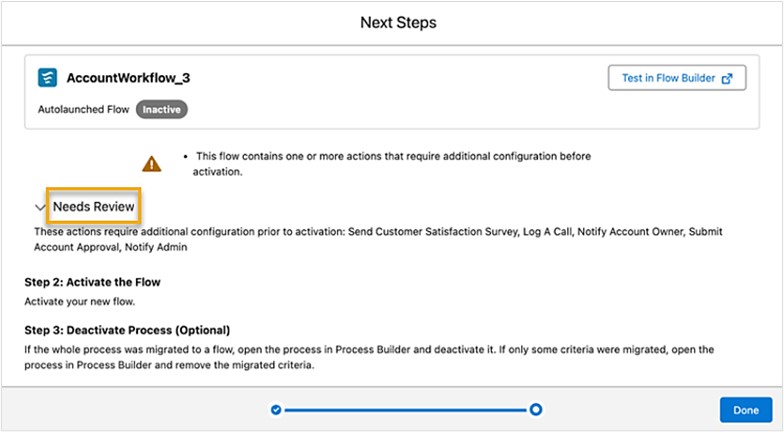Click the additional configuration warning message
This screenshot has height=432, width=784.
click(393, 163)
